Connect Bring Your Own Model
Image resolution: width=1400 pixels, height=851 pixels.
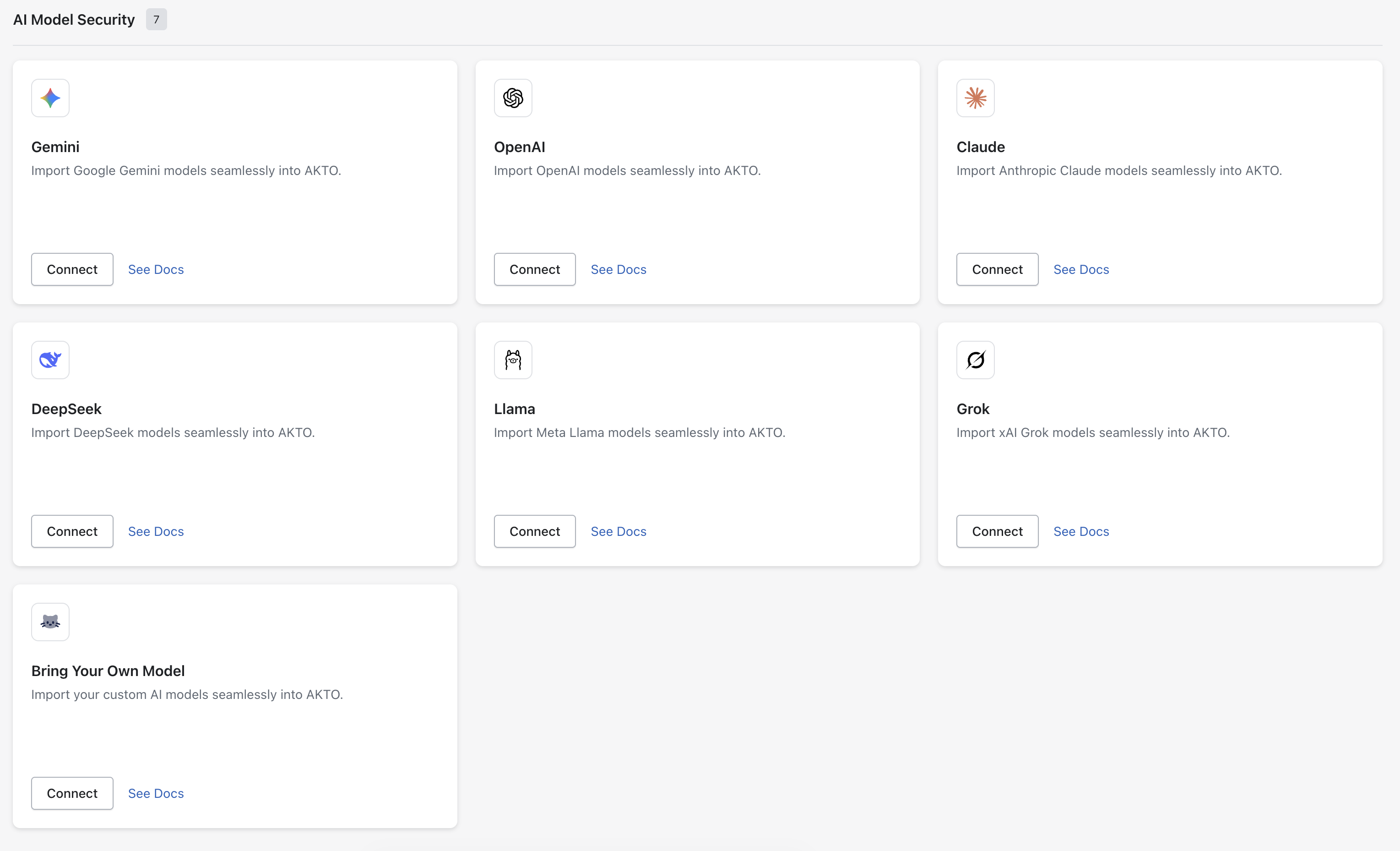pos(72,793)
